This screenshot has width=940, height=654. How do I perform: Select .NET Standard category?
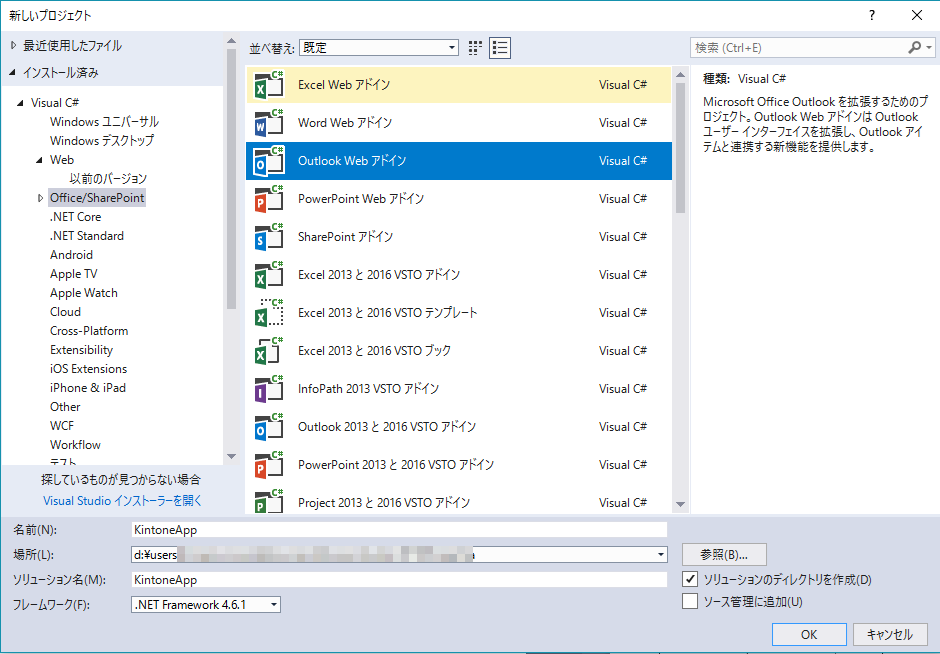click(x=87, y=236)
